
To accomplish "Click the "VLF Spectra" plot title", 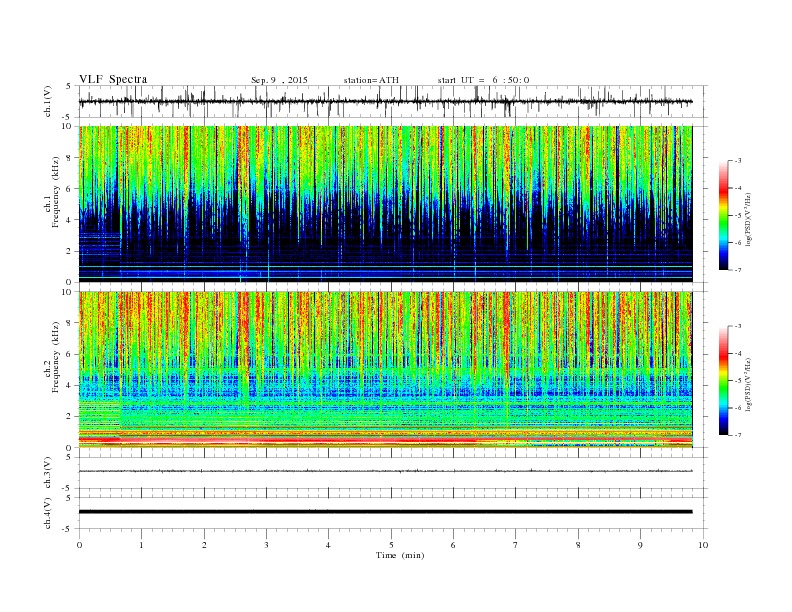I will pos(113,79).
